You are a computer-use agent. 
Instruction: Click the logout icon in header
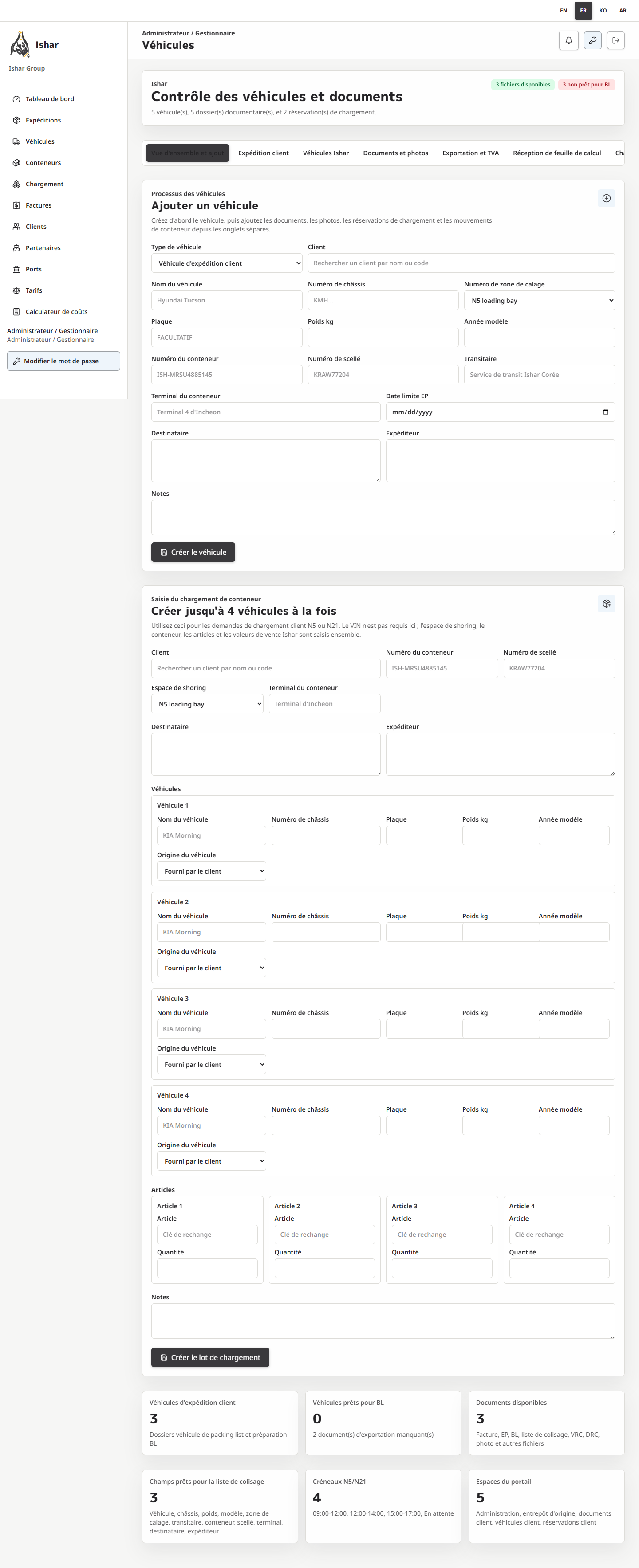(x=616, y=40)
